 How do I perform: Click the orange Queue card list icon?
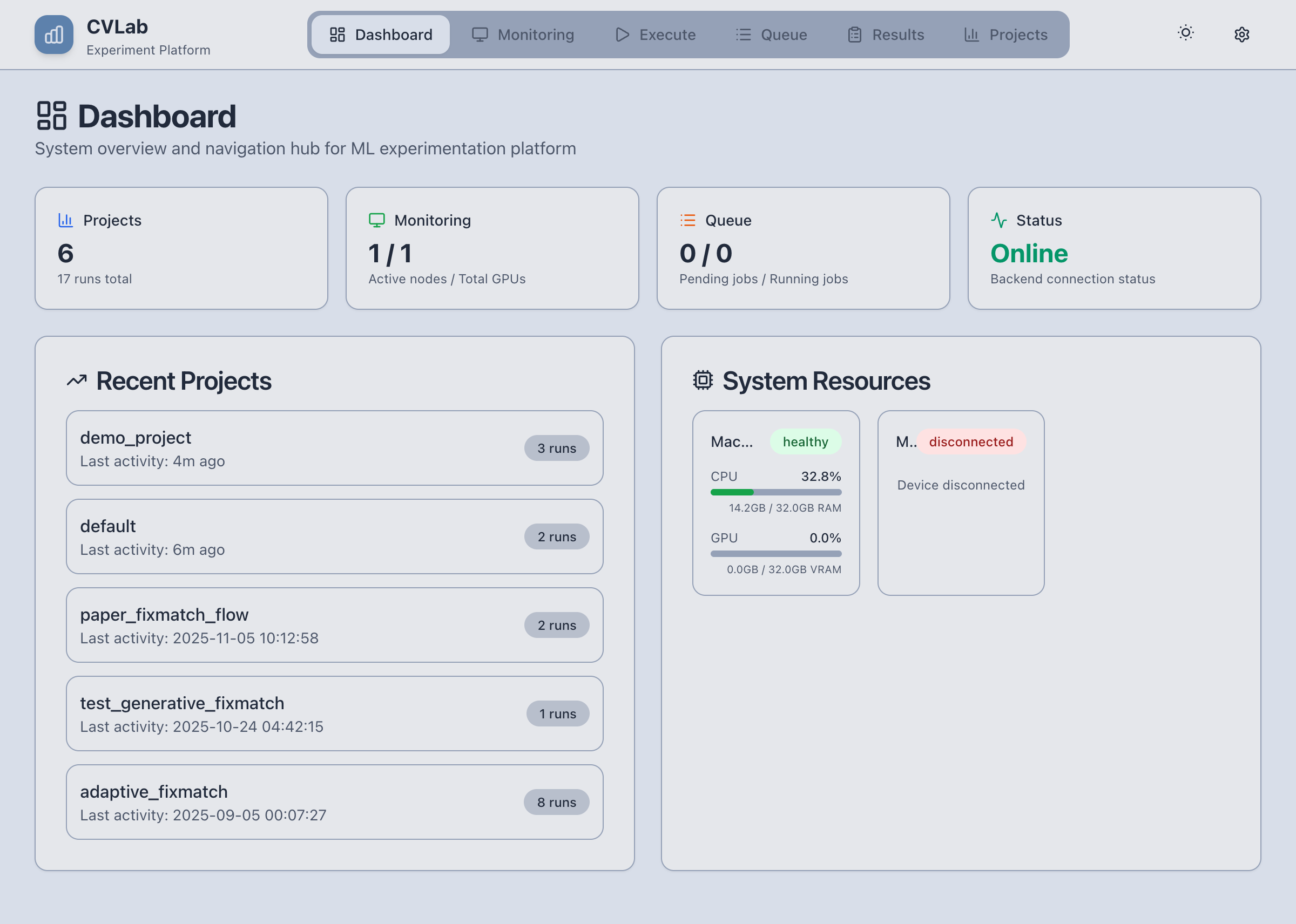(687, 220)
